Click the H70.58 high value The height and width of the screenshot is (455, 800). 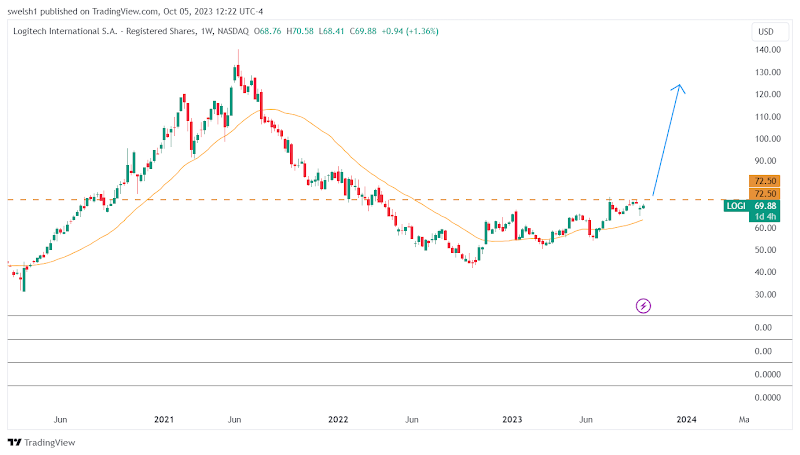(299, 31)
